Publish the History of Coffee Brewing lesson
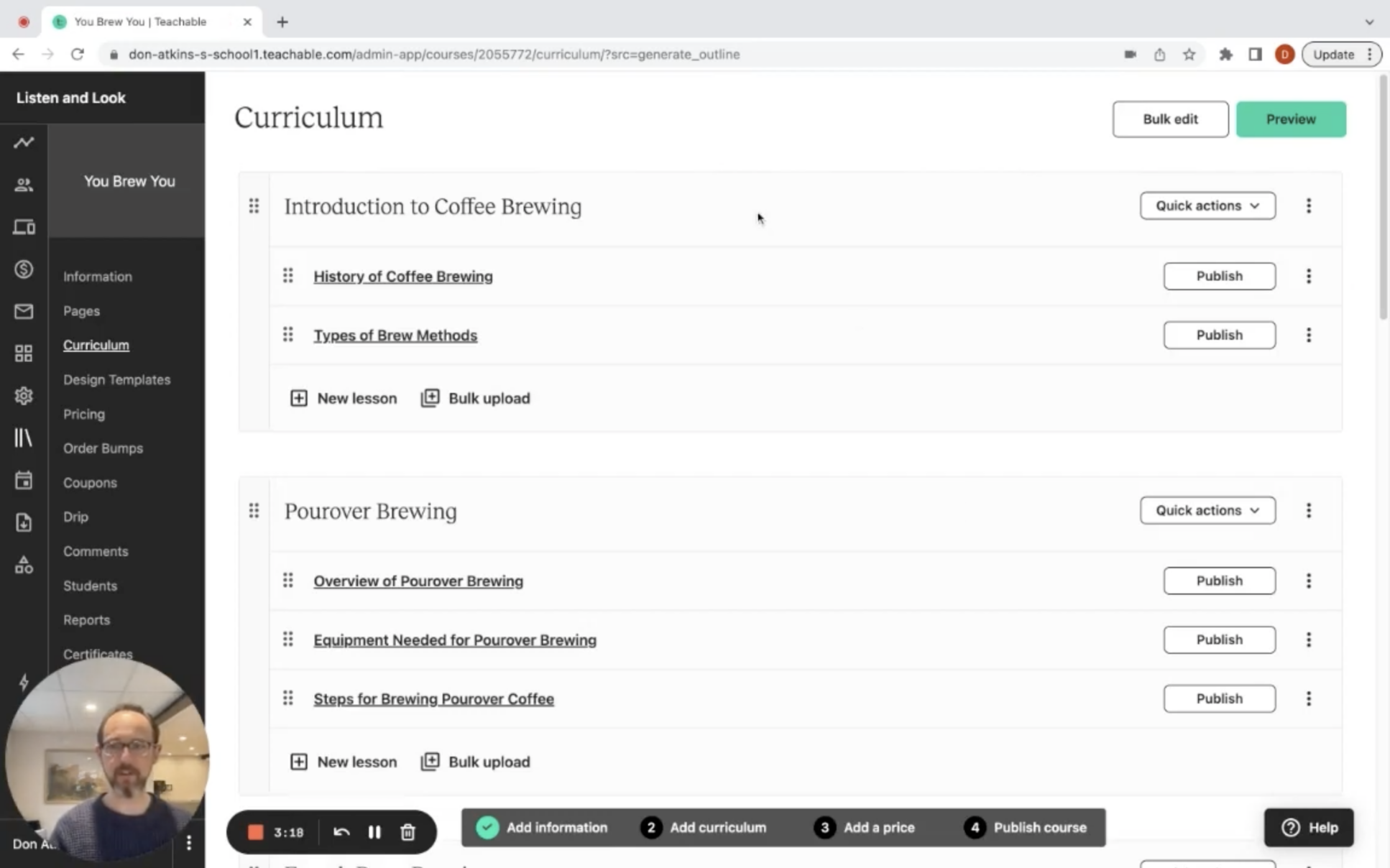Viewport: 1390px width, 868px height. point(1219,276)
